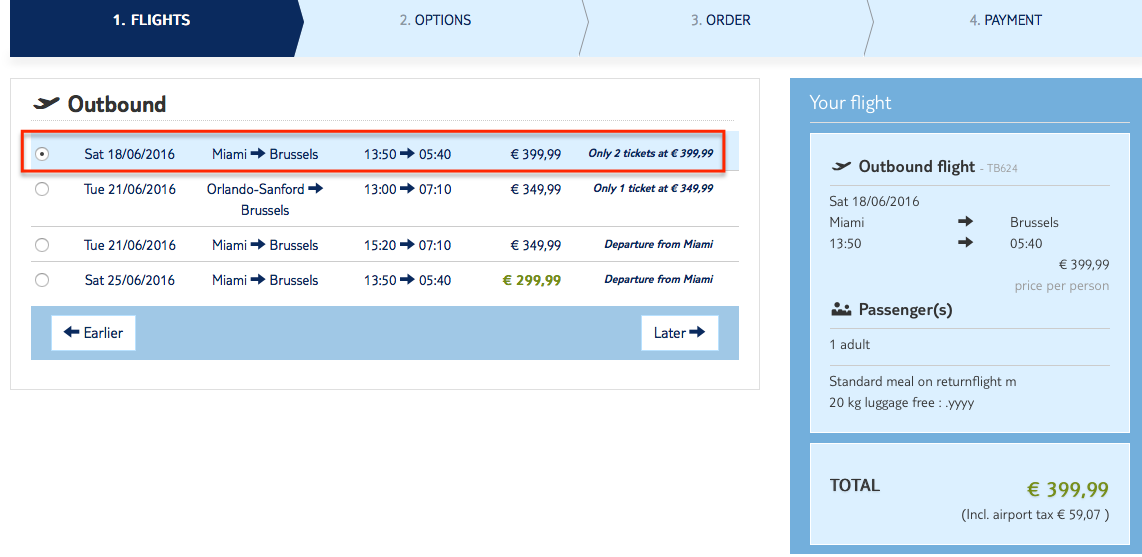Click the TB624 flight number

[1001, 168]
